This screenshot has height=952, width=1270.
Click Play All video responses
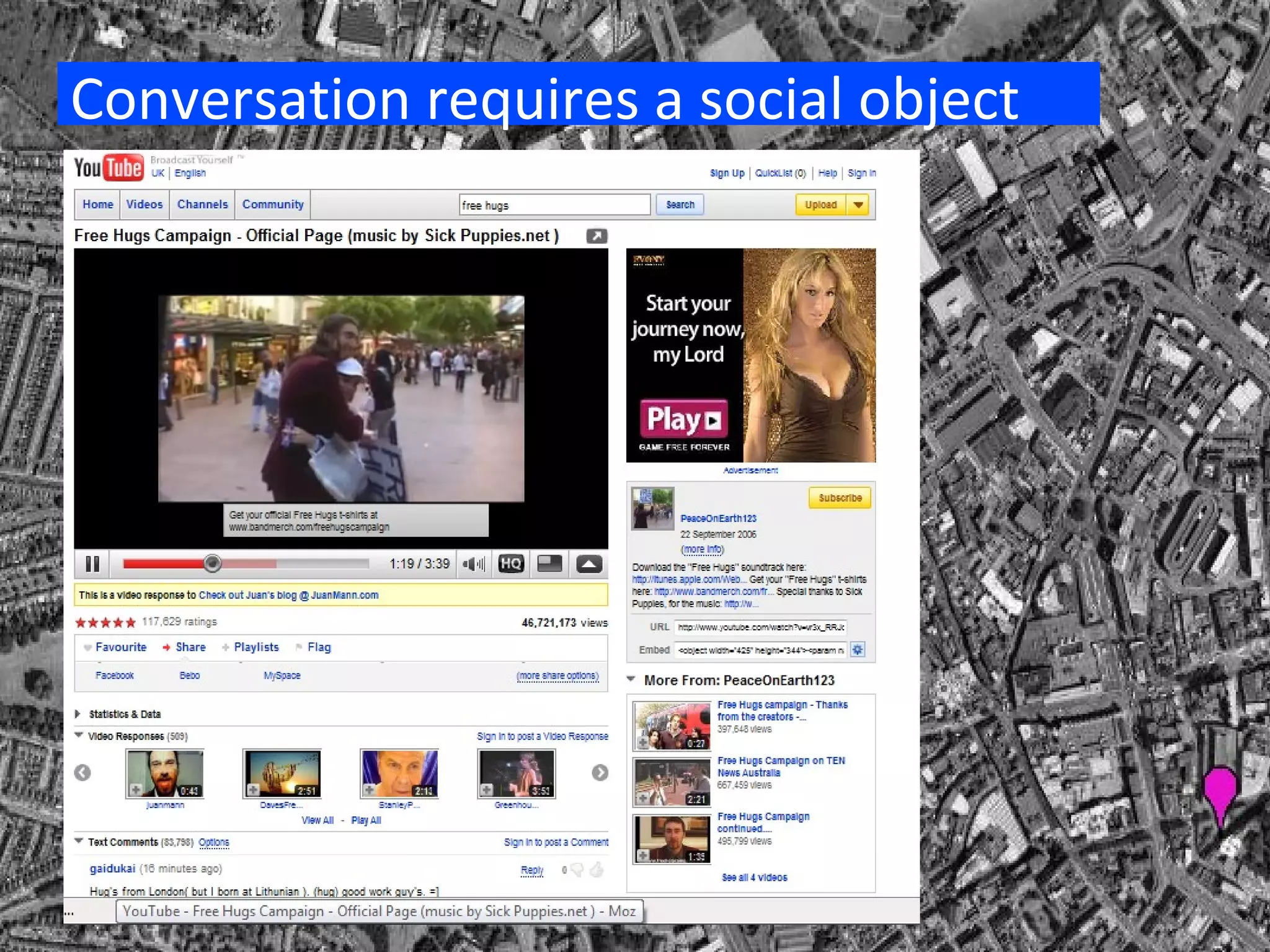(x=366, y=820)
